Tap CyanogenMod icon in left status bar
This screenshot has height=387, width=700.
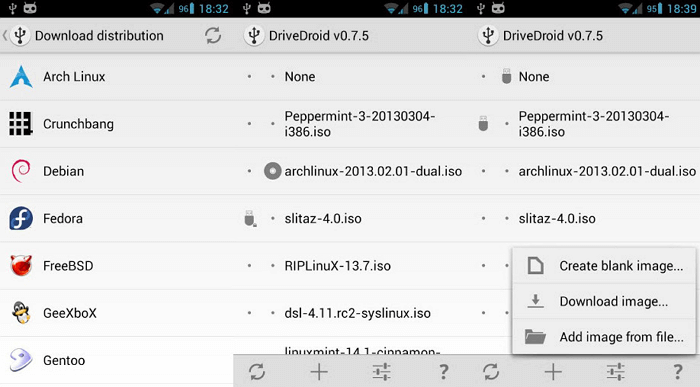[x=30, y=8]
